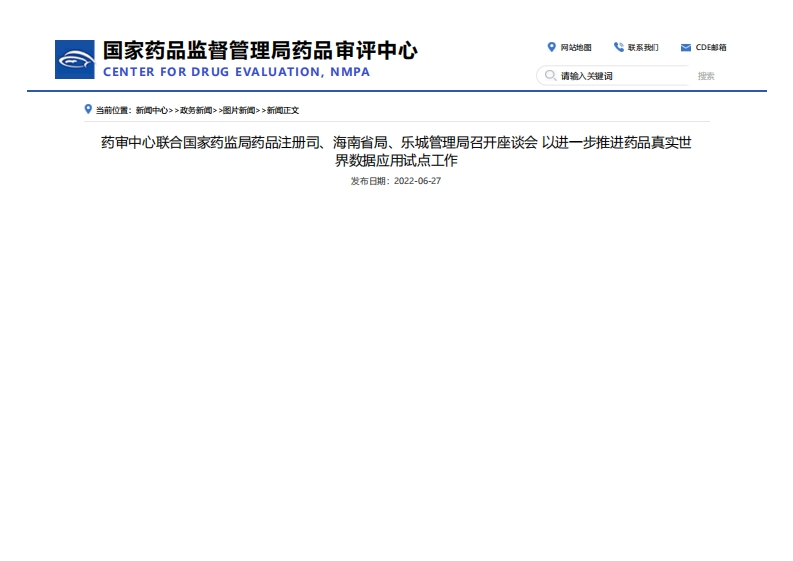This screenshot has width=793, height=561.
Task: Navigate to 图片新闻 breadcrumb item
Action: coord(239,110)
